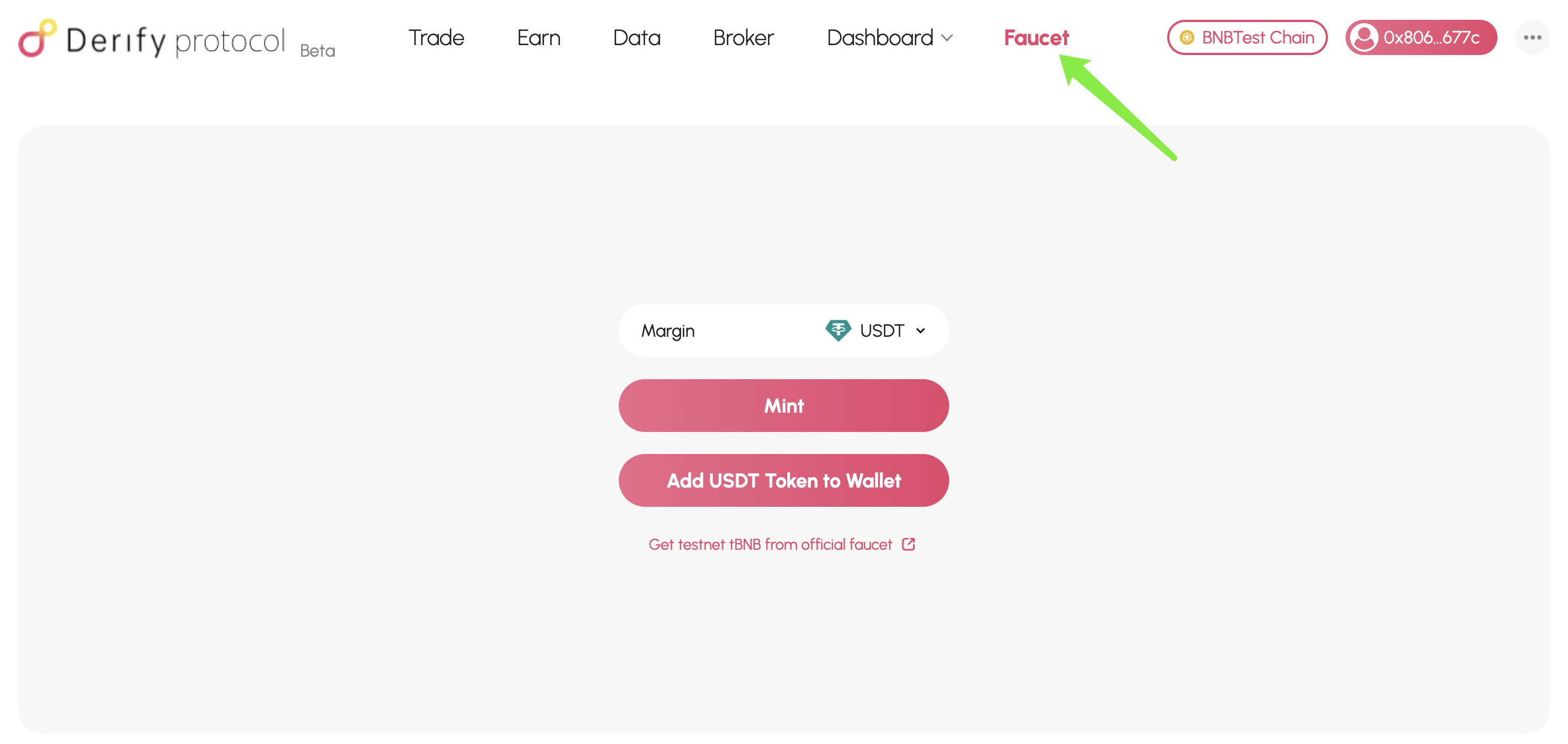
Task: Click the Derify protocol wordmark
Action: coord(175,40)
